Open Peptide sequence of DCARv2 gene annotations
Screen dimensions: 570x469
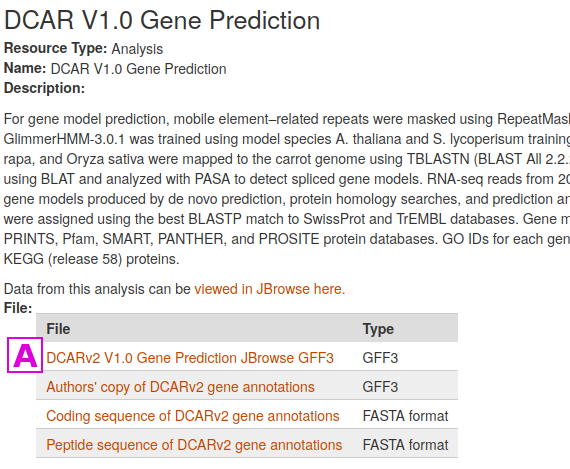tap(194, 445)
